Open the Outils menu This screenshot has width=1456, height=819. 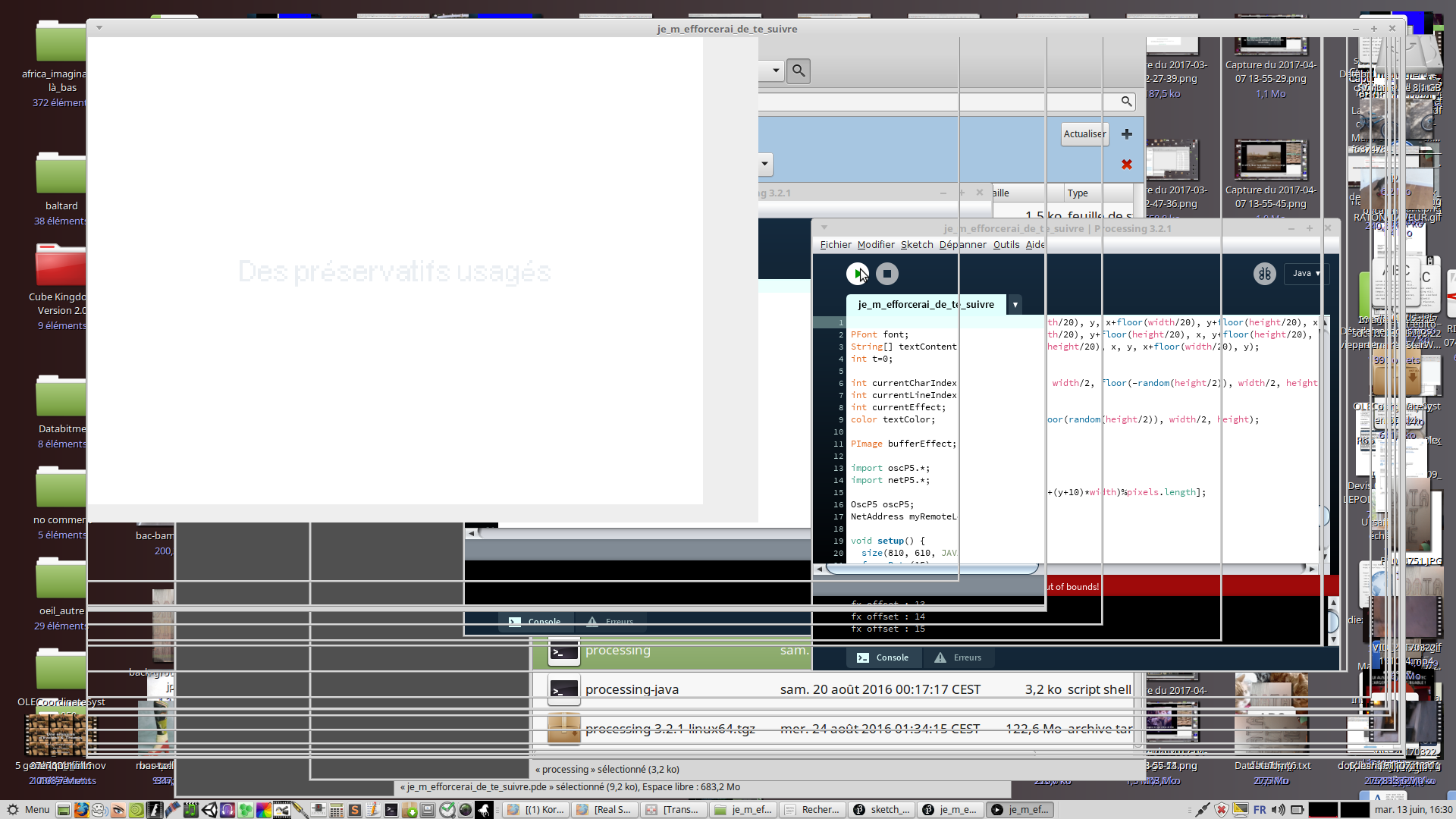pyautogui.click(x=1006, y=244)
